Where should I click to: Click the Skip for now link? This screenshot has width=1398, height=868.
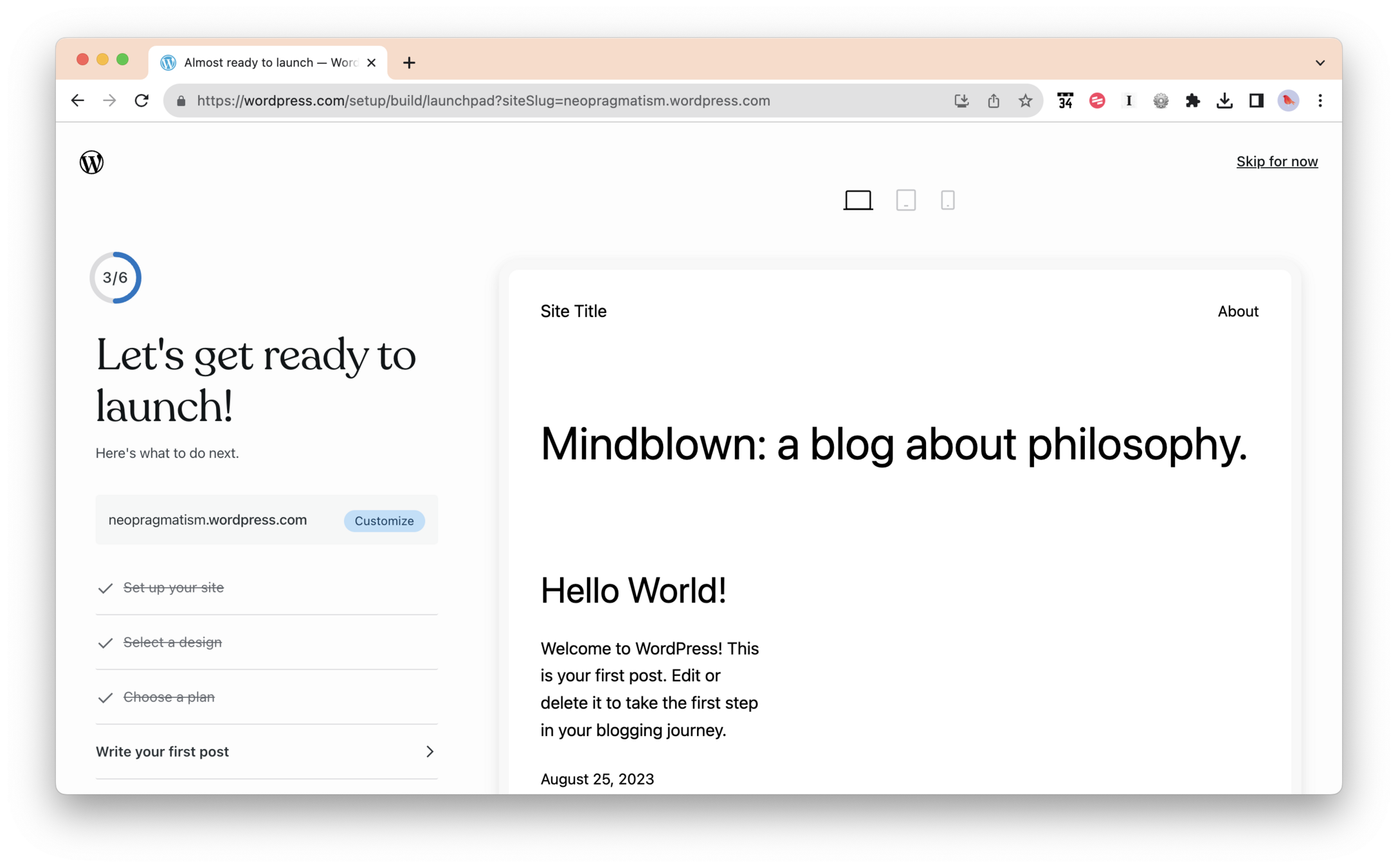1276,161
